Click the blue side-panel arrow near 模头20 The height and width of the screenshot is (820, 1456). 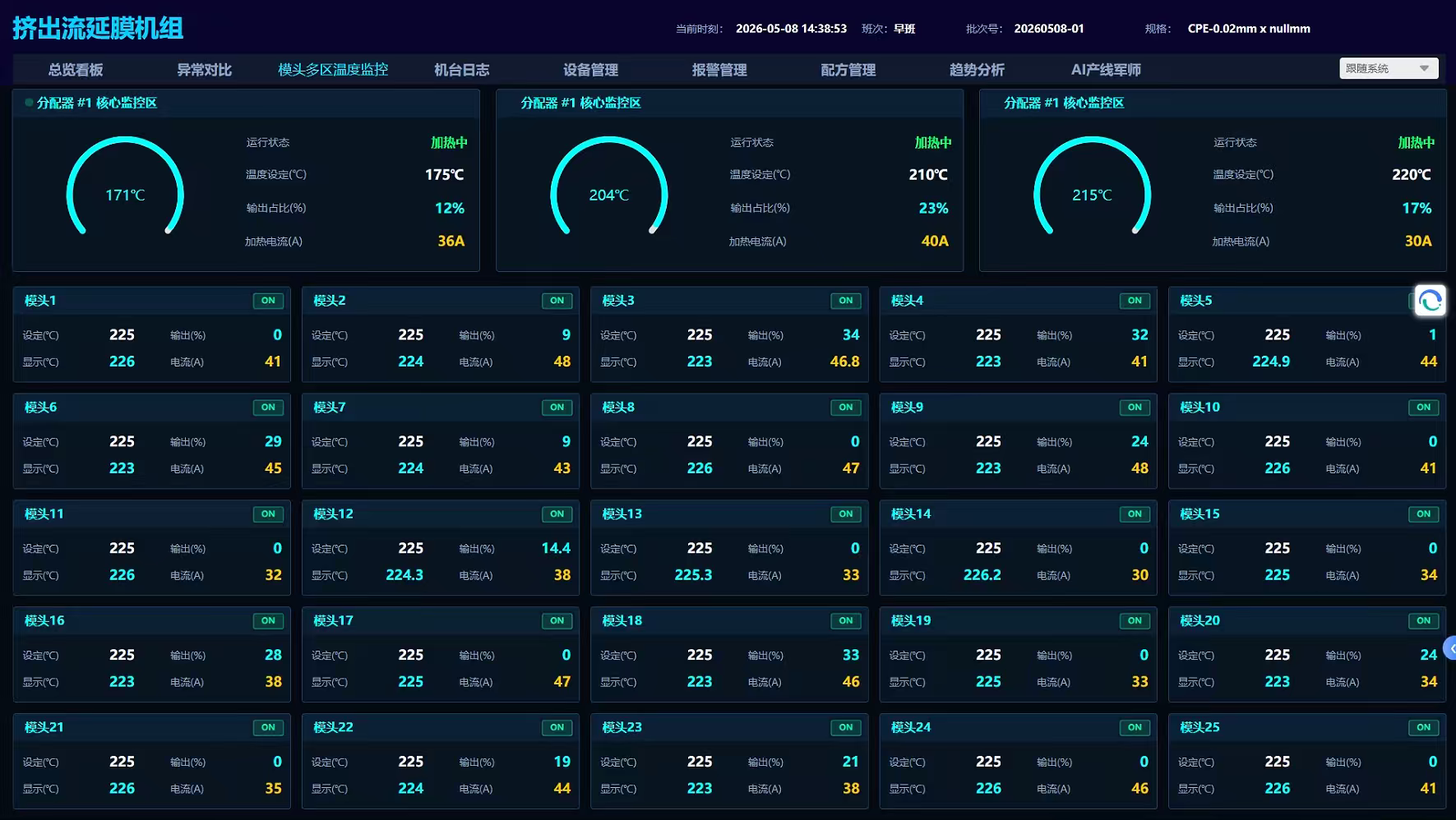pos(1450,649)
